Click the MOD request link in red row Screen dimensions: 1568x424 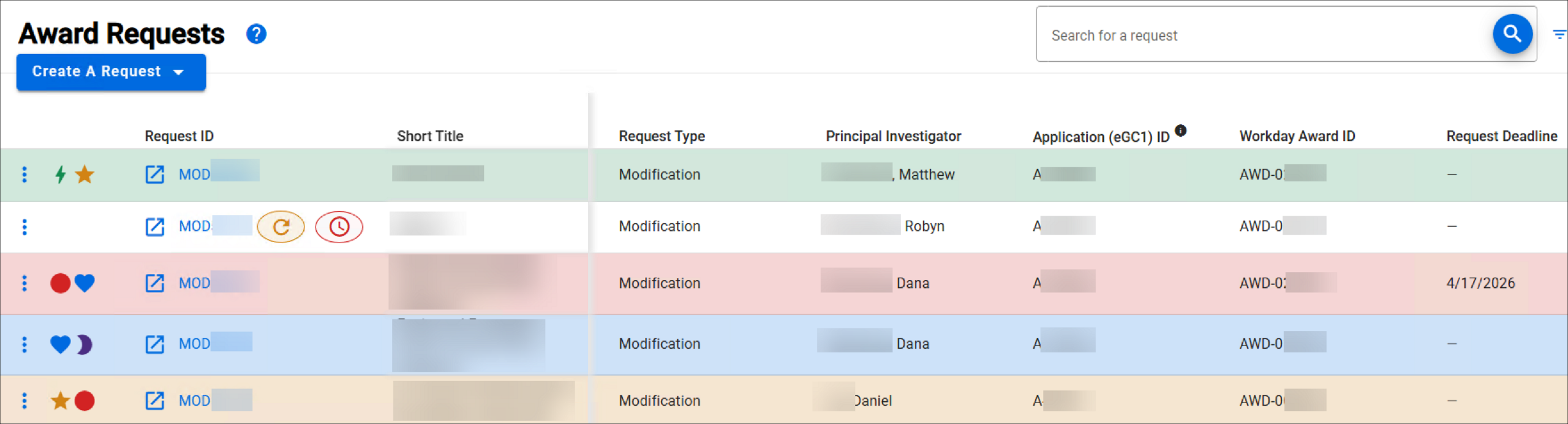coord(195,283)
